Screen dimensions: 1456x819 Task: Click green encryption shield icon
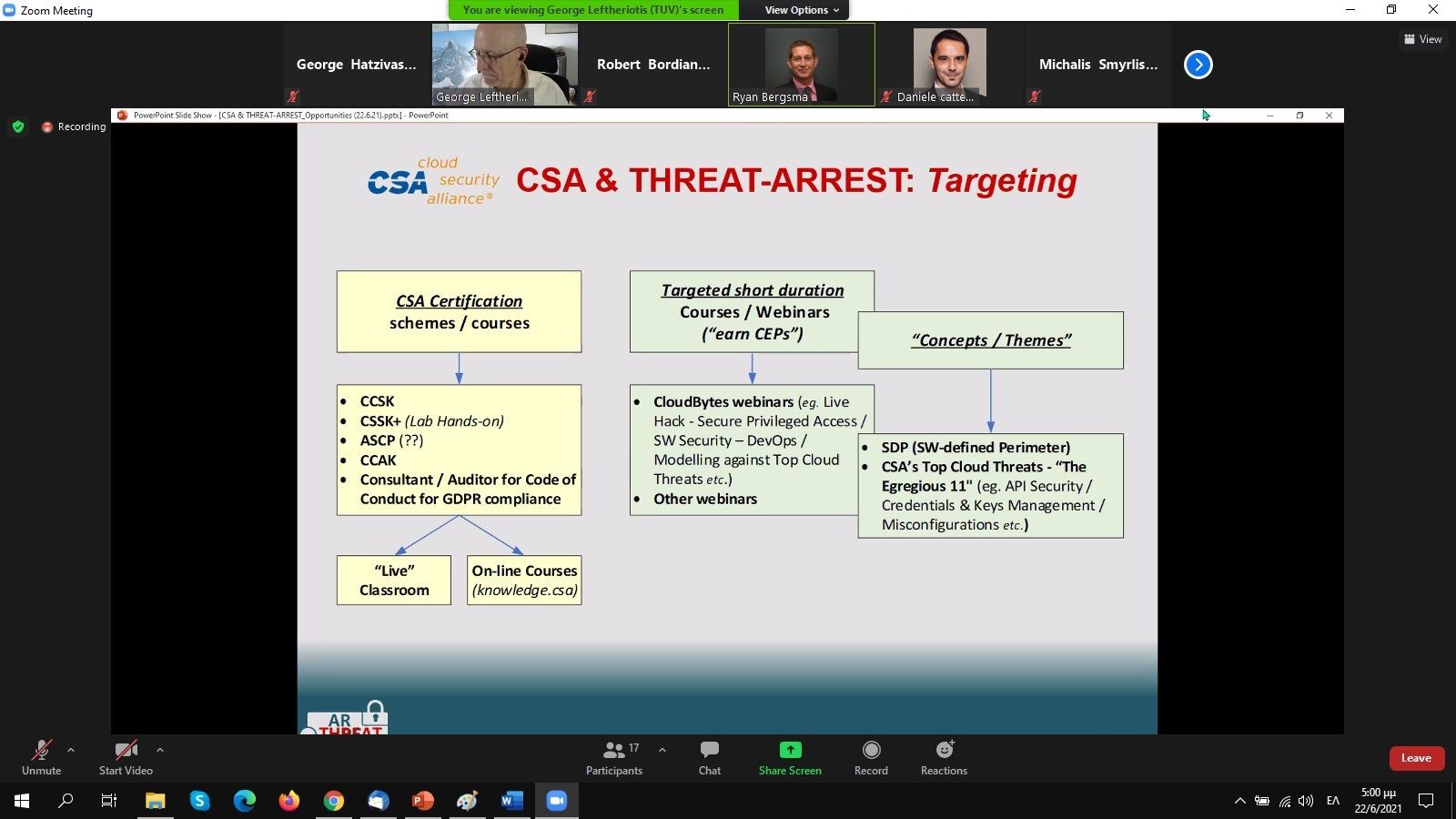18,126
